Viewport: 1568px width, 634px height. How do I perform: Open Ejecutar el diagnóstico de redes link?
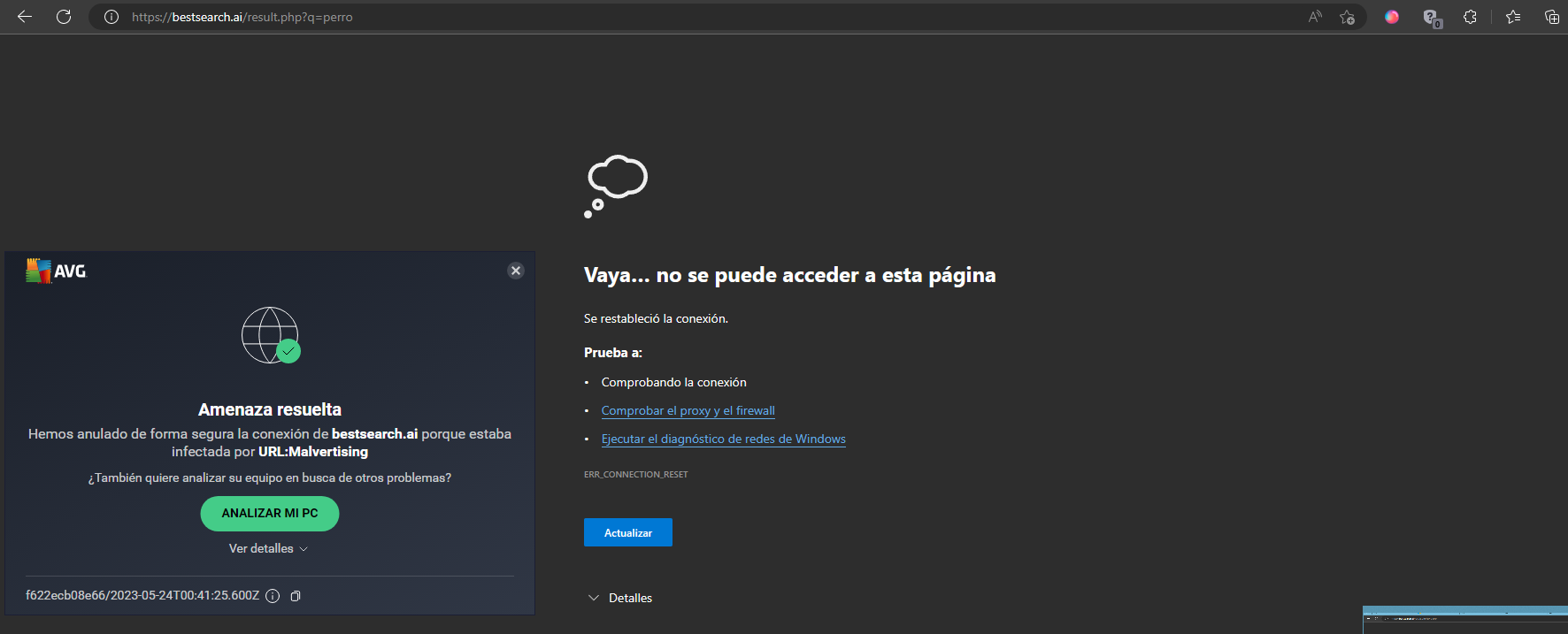point(724,439)
